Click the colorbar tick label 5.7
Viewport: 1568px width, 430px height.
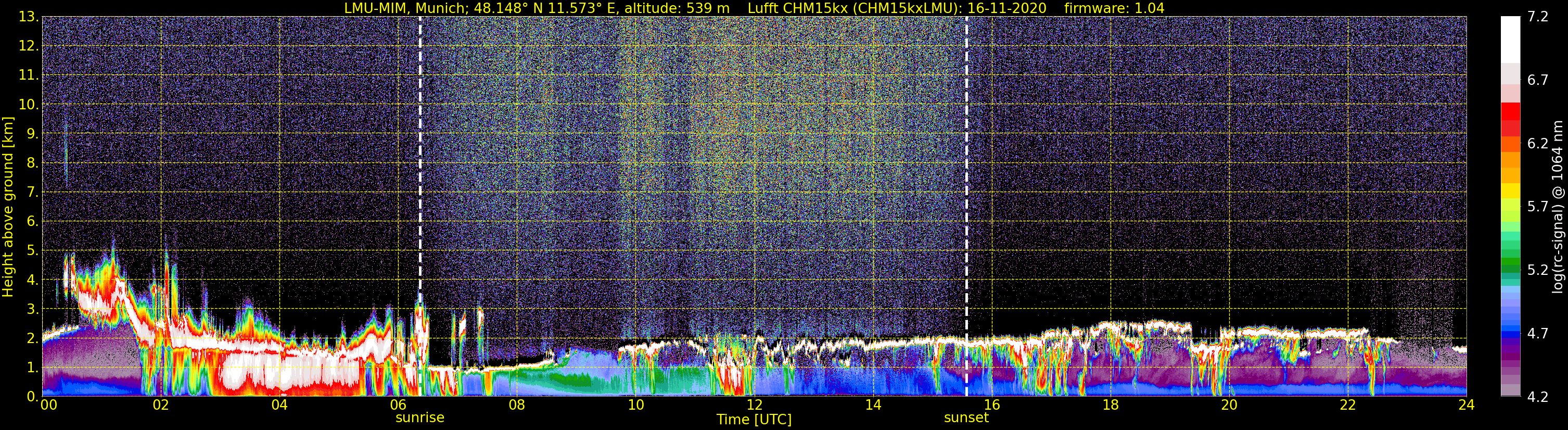pos(1538,207)
